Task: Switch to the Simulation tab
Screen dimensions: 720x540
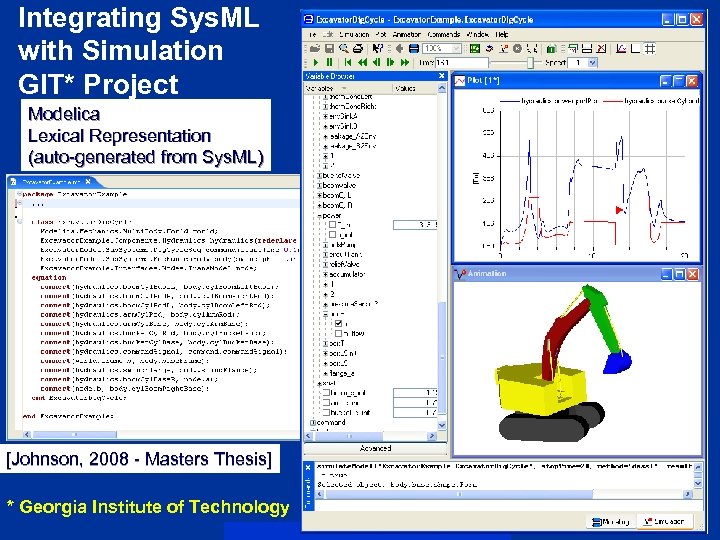Action: click(664, 522)
